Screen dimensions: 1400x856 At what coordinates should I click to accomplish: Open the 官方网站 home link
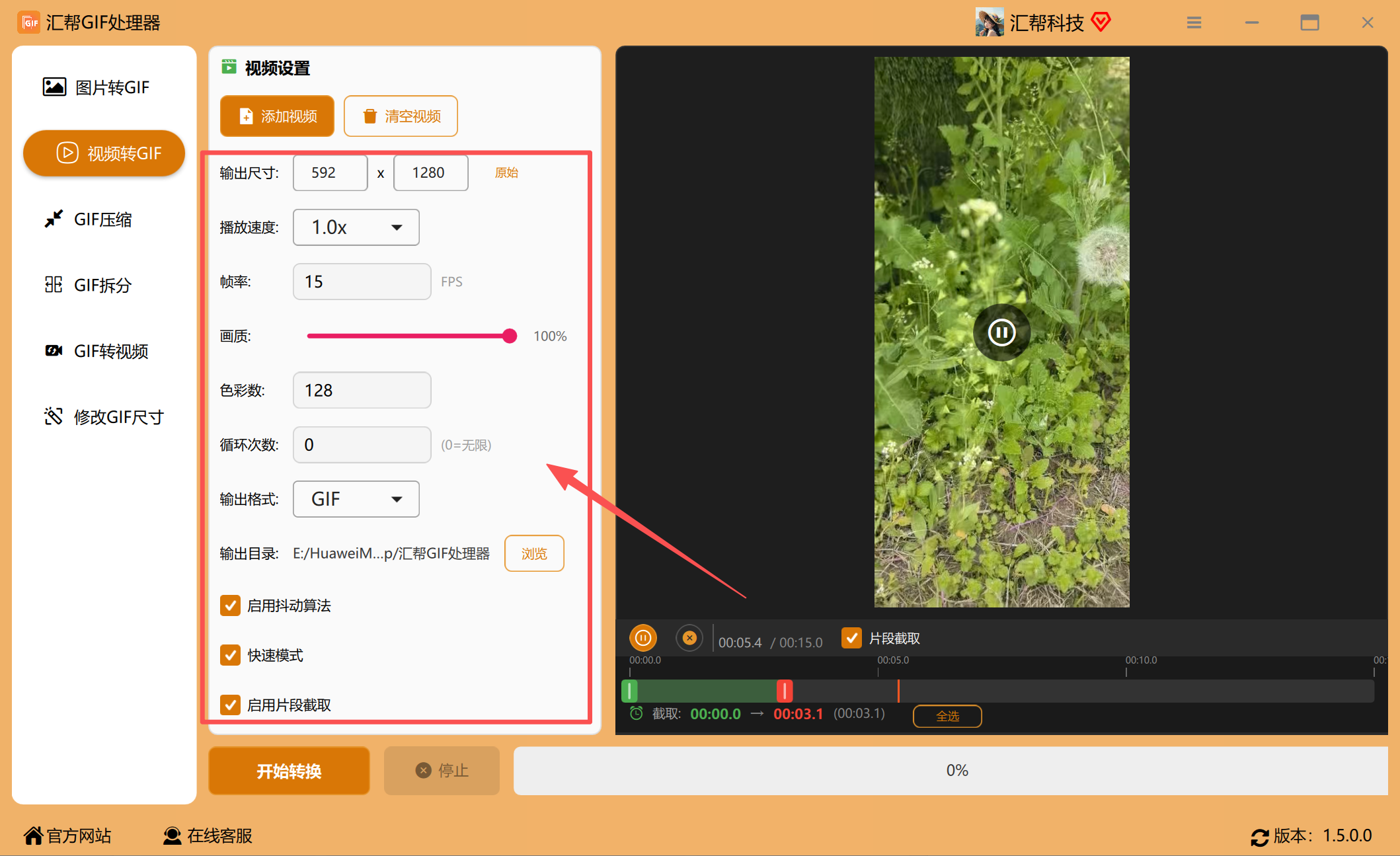click(67, 836)
